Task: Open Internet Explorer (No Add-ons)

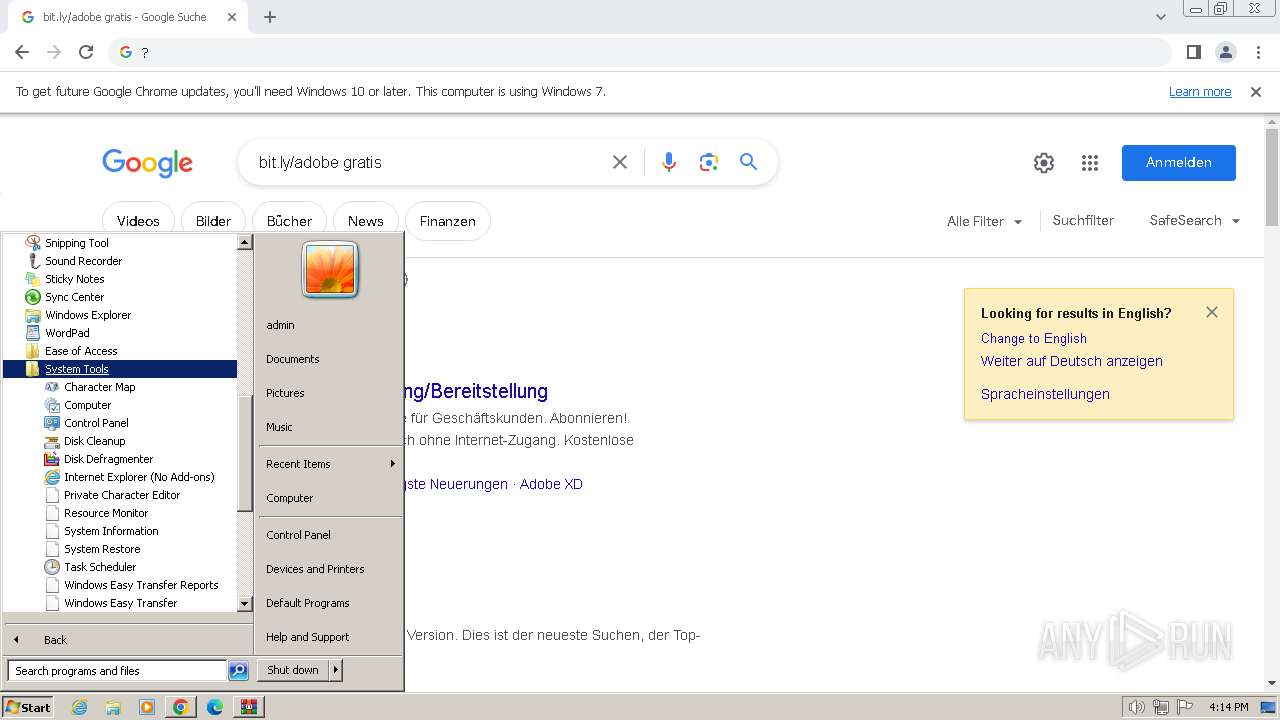Action: coord(139,477)
